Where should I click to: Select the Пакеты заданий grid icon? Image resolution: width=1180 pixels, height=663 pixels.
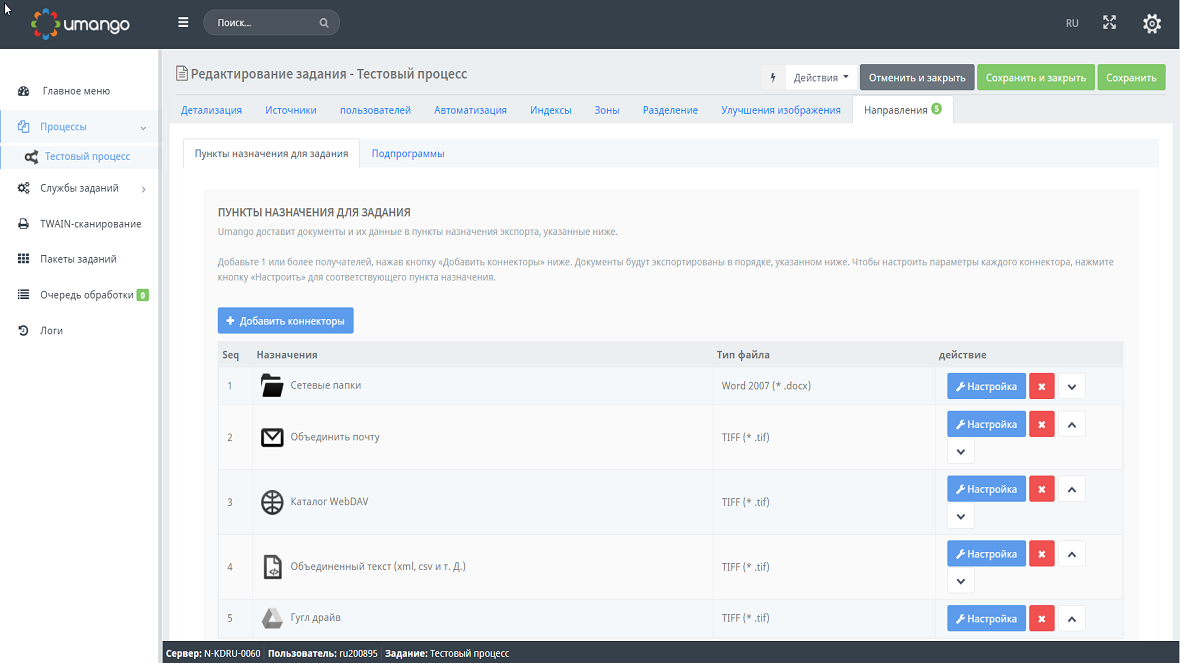pos(23,259)
